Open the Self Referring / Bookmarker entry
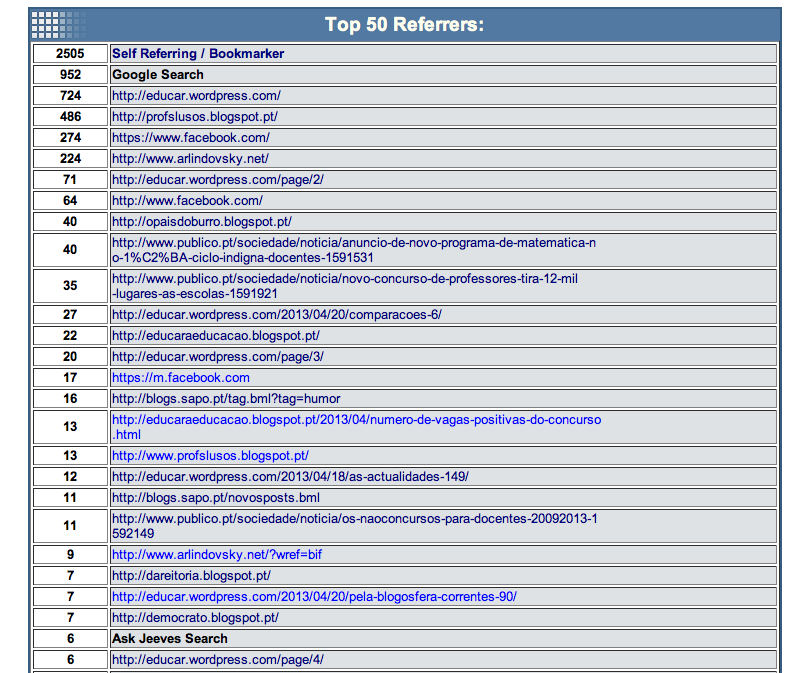Image resolution: width=801 pixels, height=673 pixels. [198, 54]
